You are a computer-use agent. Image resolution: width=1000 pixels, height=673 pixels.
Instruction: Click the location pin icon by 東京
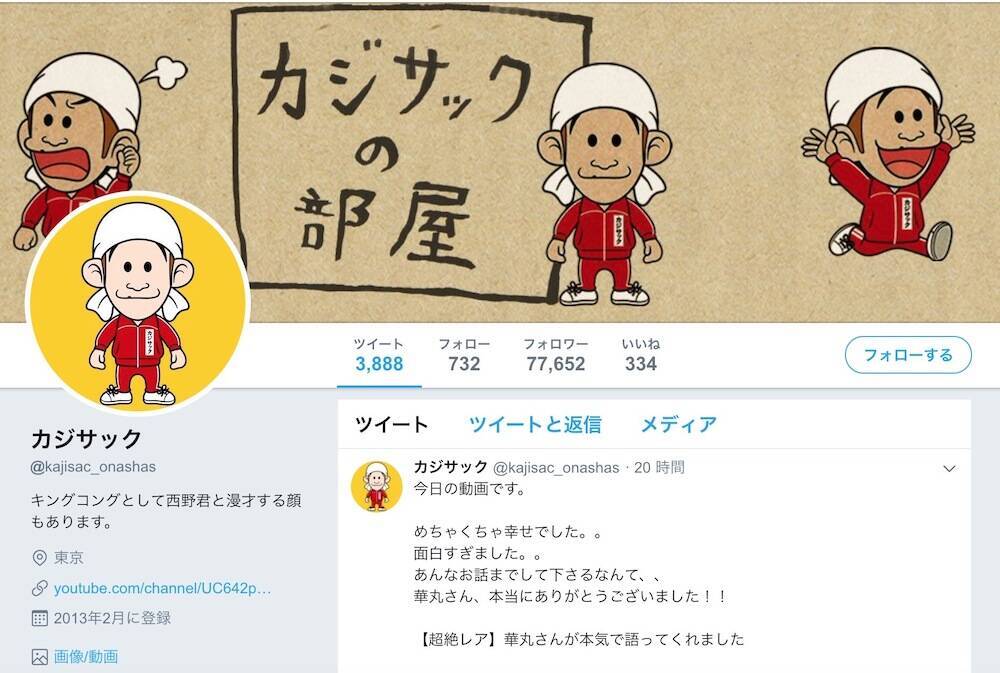[x=40, y=558]
